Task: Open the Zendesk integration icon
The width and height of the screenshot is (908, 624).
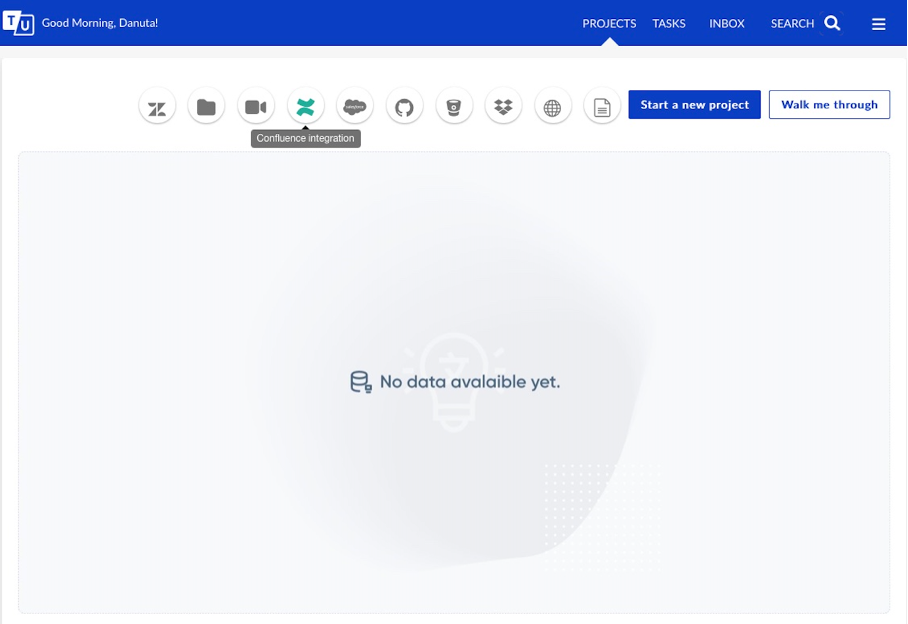Action: pos(157,107)
